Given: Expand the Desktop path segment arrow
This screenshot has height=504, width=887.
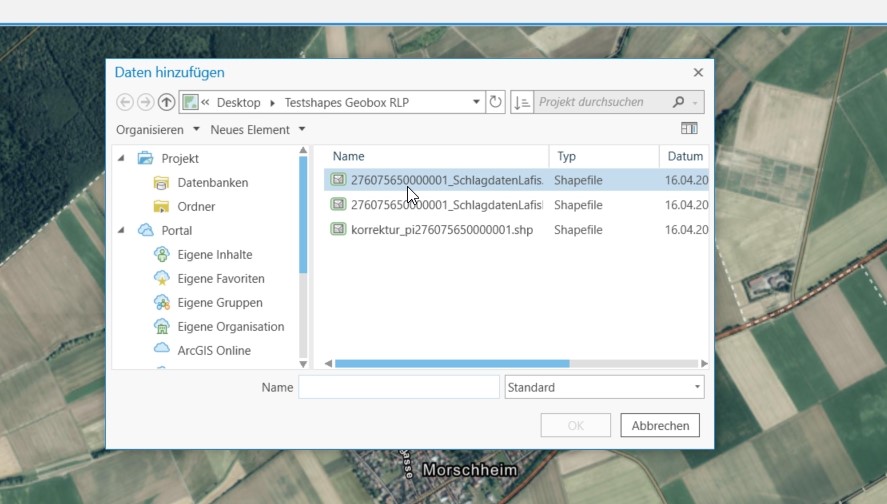Looking at the screenshot, I should tap(273, 103).
